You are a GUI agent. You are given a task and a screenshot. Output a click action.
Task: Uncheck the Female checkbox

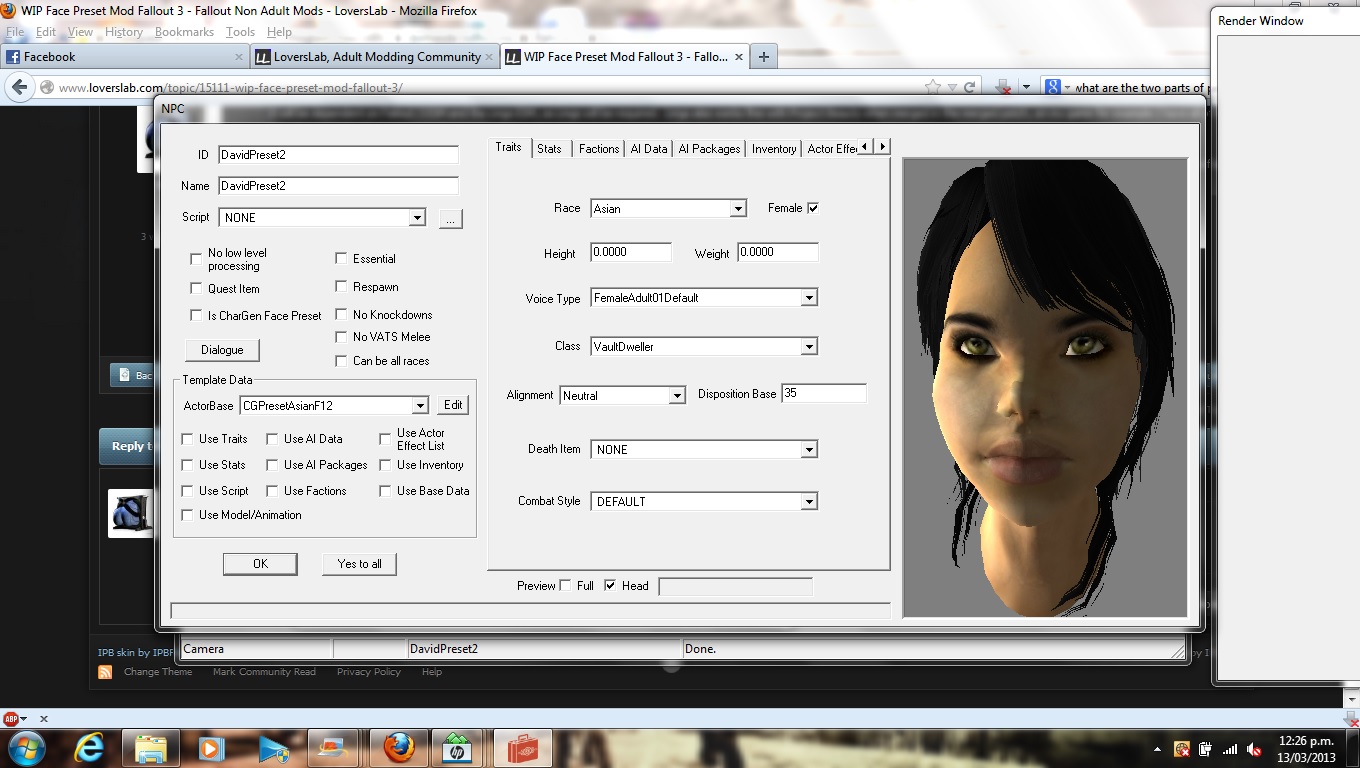[x=813, y=208]
